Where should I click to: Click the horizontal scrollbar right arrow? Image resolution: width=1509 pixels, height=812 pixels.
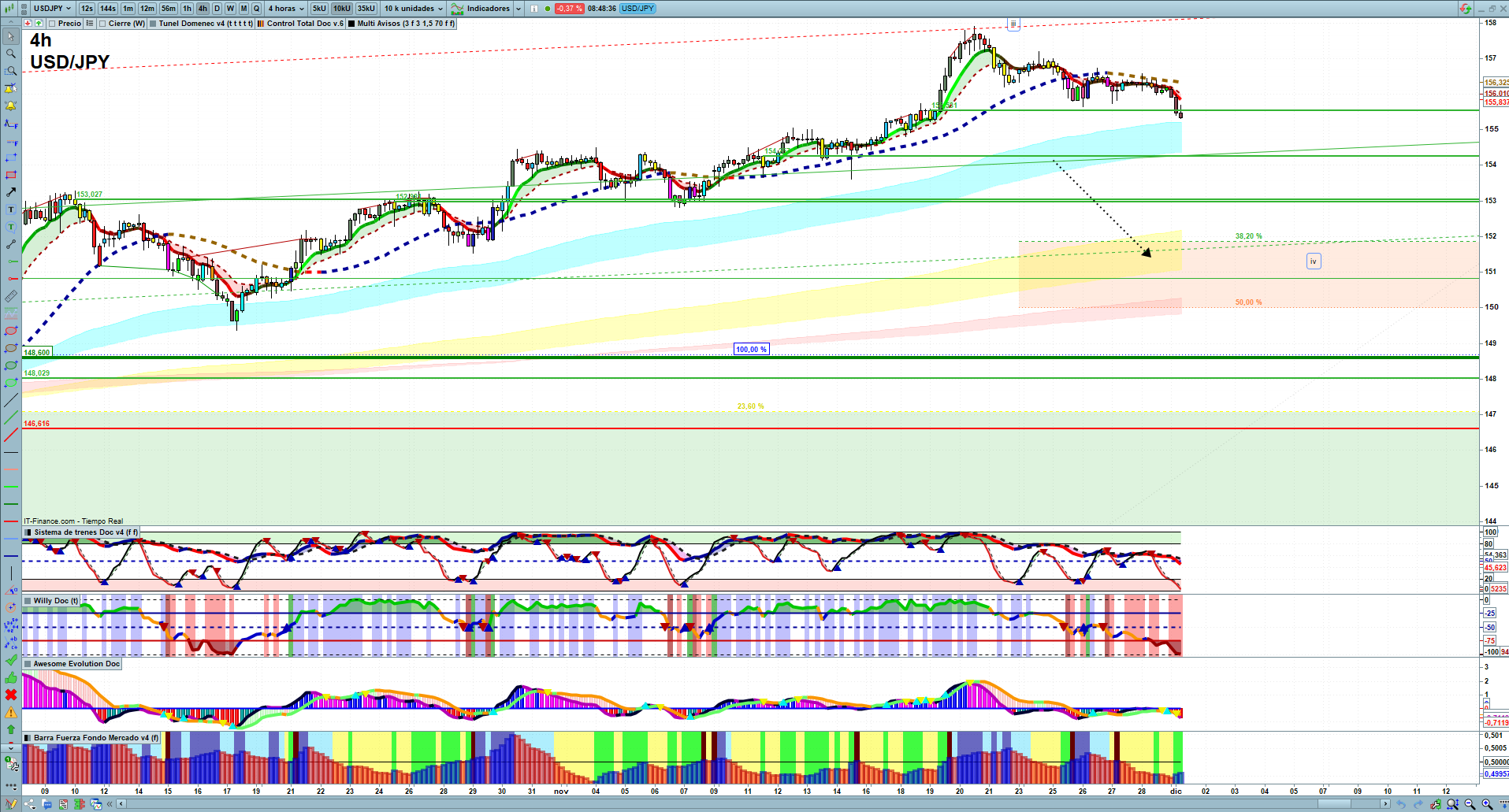(x=1386, y=804)
